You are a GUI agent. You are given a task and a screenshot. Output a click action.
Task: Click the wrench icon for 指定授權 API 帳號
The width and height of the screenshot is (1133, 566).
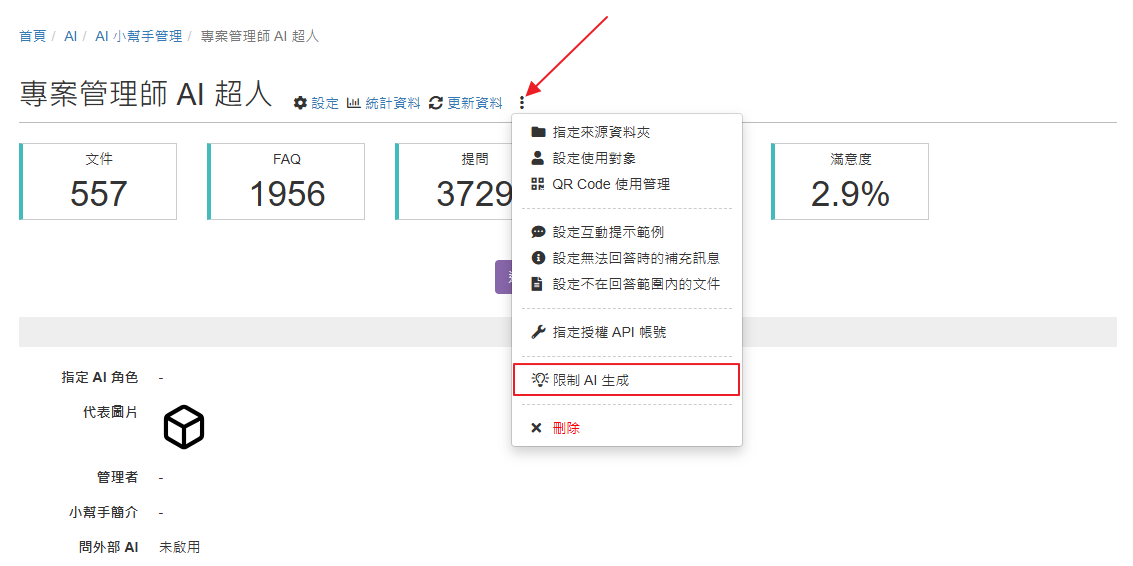coord(538,332)
